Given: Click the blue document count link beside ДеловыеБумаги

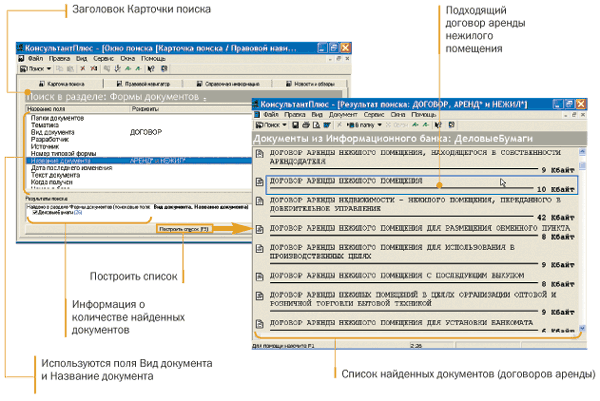Looking at the screenshot, I should coord(78,212).
